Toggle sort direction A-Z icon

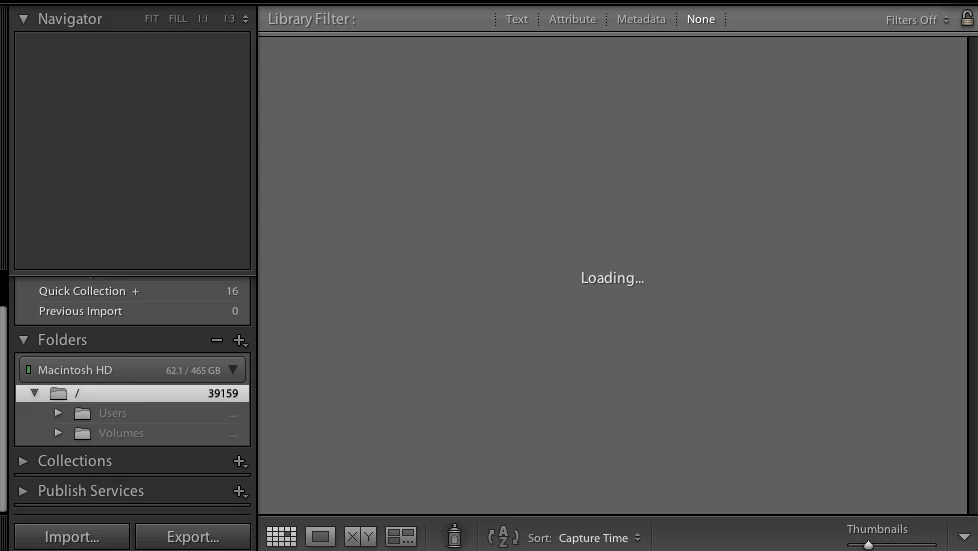[503, 537]
